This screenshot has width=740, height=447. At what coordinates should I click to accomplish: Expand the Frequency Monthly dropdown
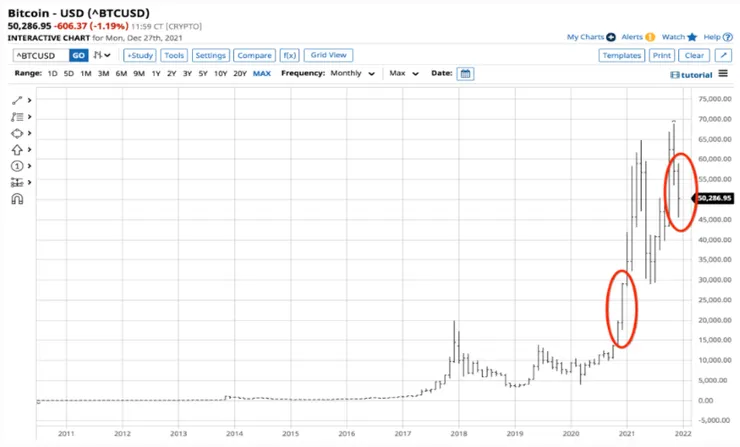tap(353, 73)
